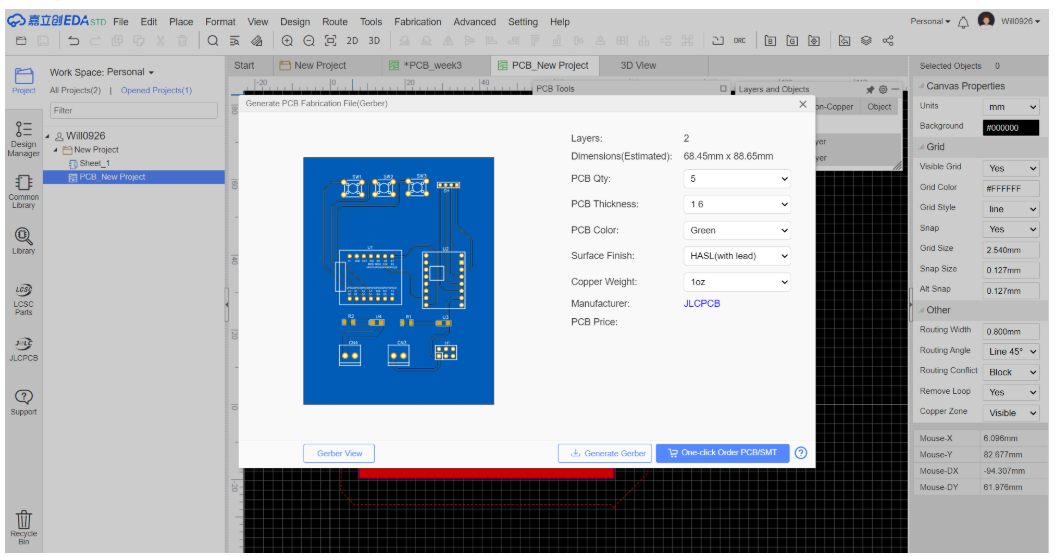The image size is (1055, 556).
Task: Open JLCPCB in left sidebar
Action: click(x=24, y=350)
